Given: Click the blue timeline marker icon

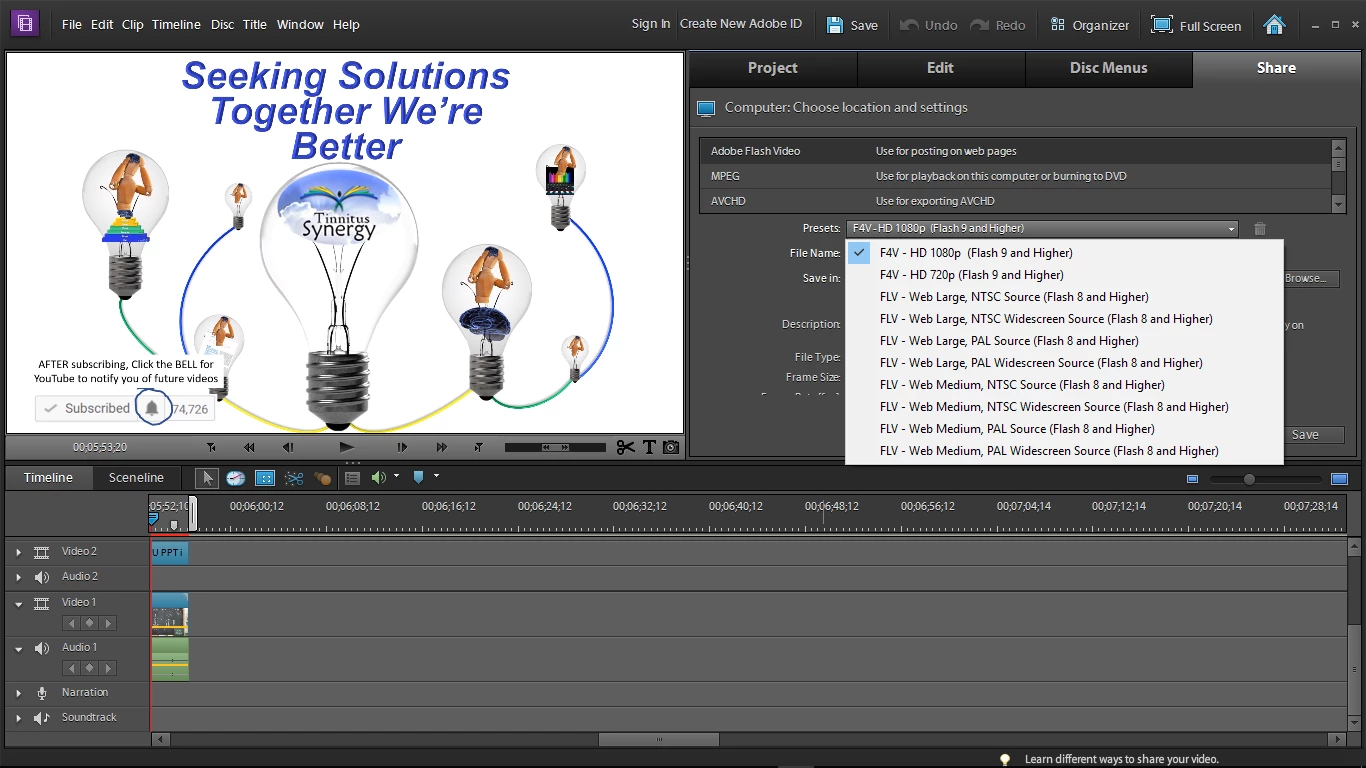Looking at the screenshot, I should tap(419, 478).
